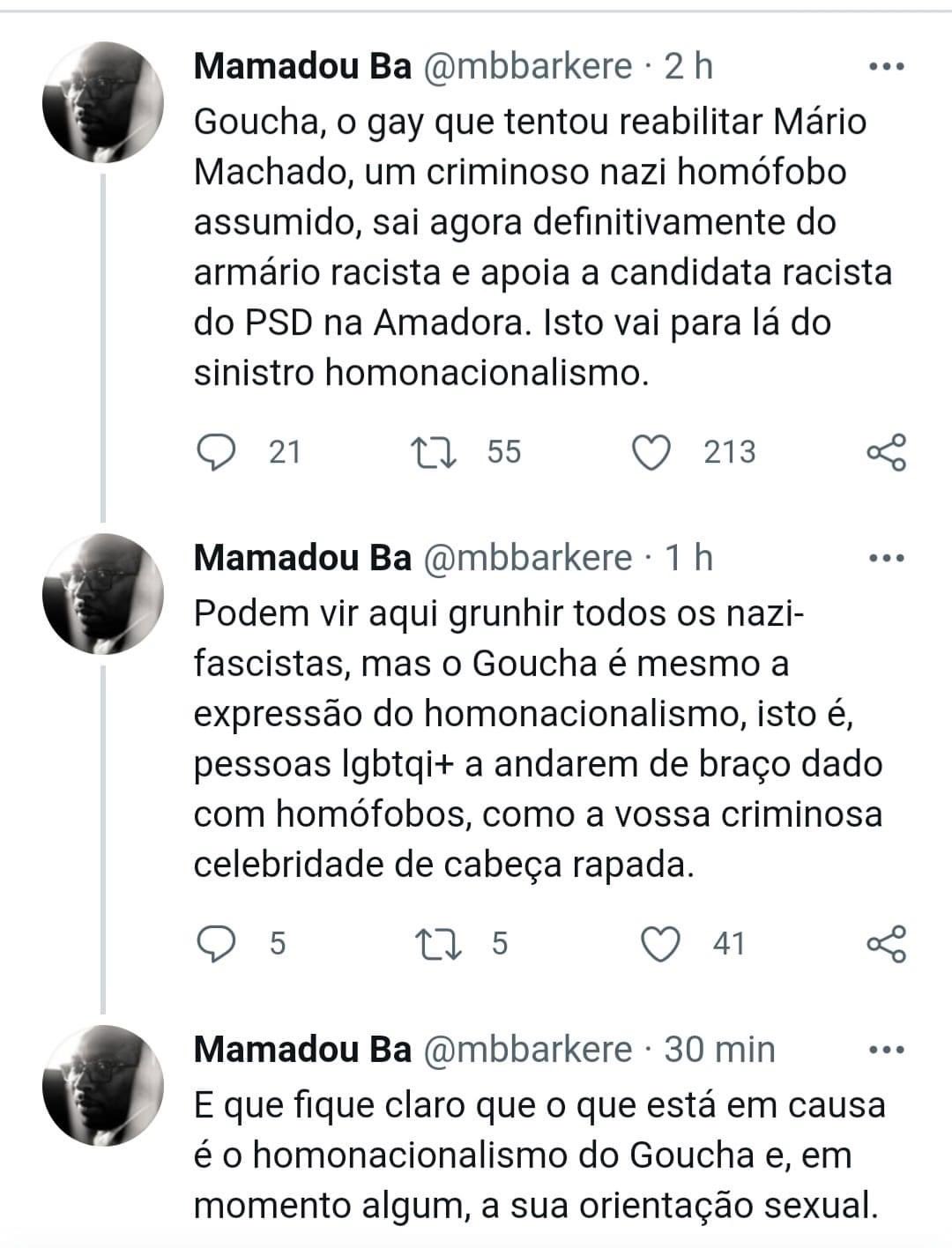Open the third tweet about orientação sexual
The height and width of the screenshot is (1248, 952).
[538, 1155]
